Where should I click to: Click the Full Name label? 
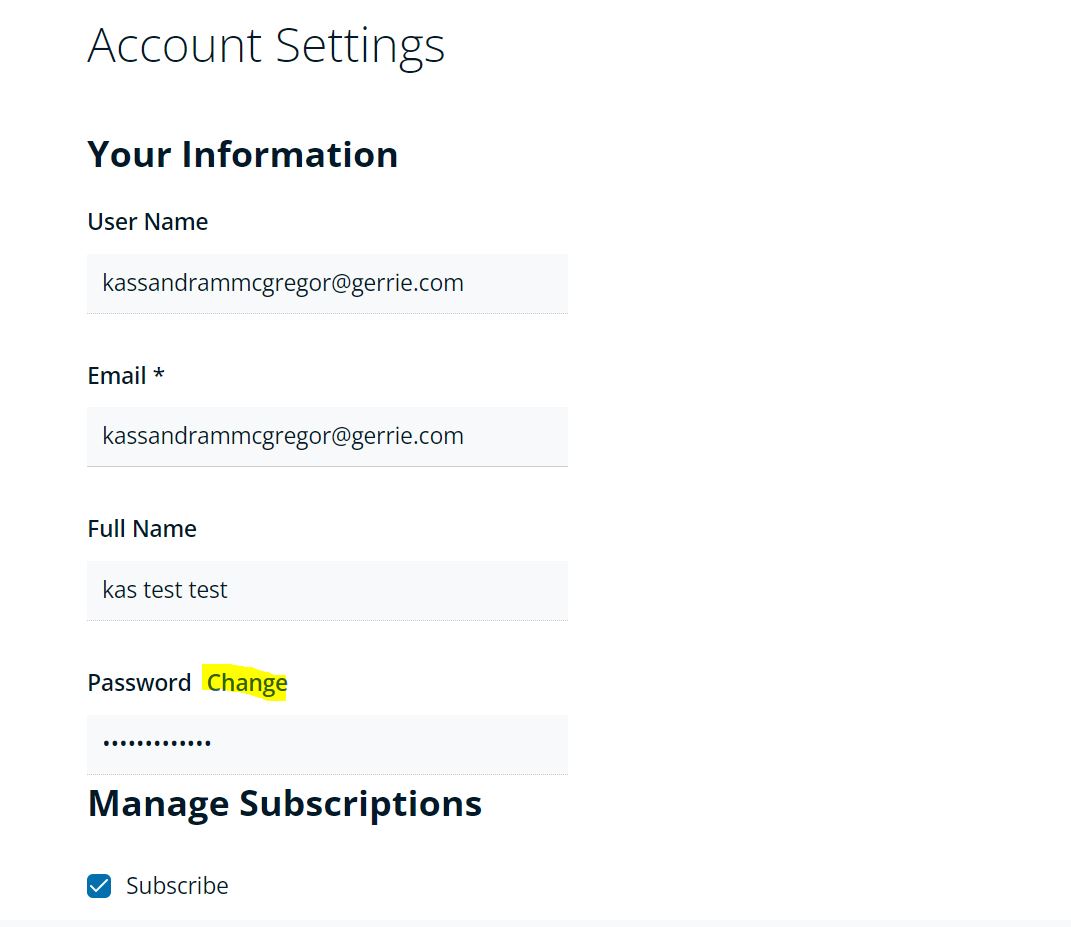(142, 529)
